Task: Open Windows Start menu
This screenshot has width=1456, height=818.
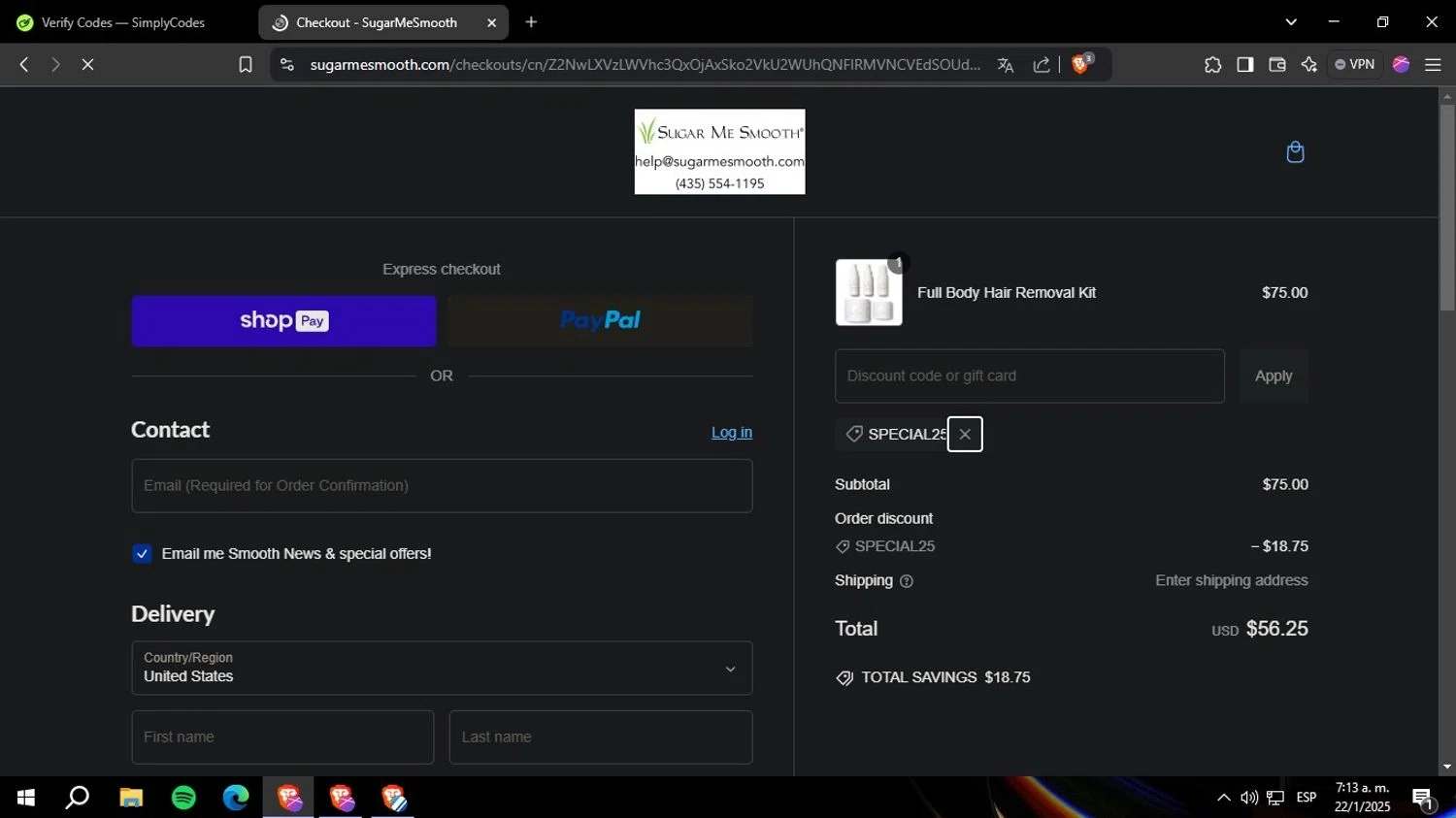Action: pyautogui.click(x=26, y=798)
